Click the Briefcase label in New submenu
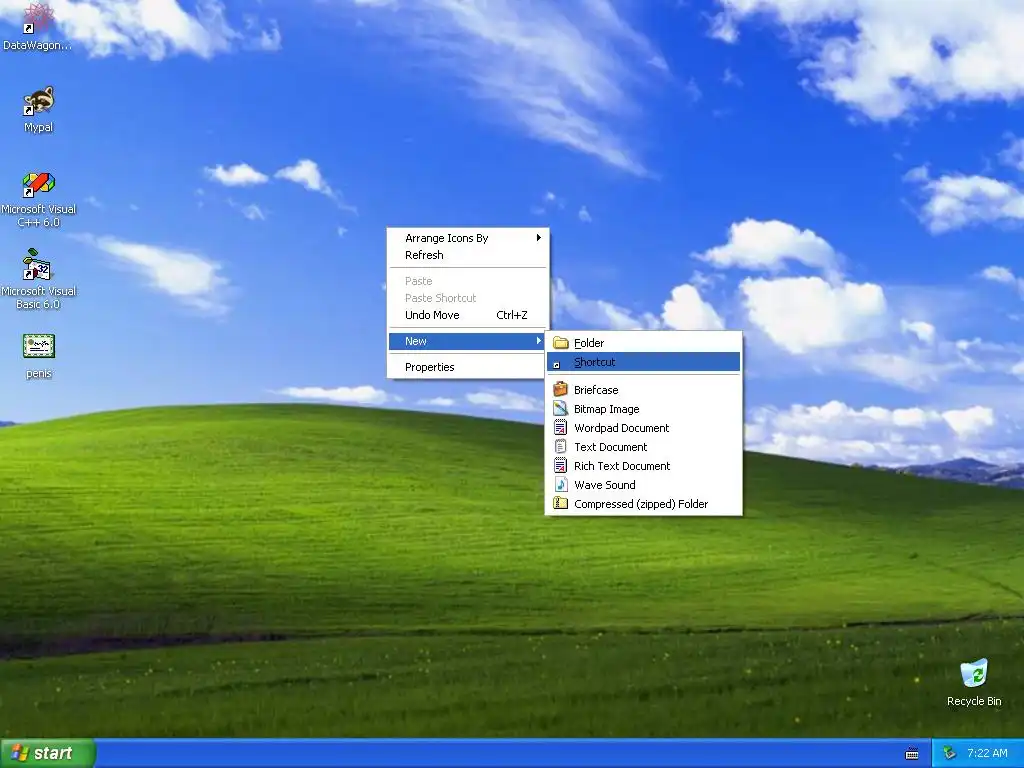The width and height of the screenshot is (1024, 768). click(596, 390)
